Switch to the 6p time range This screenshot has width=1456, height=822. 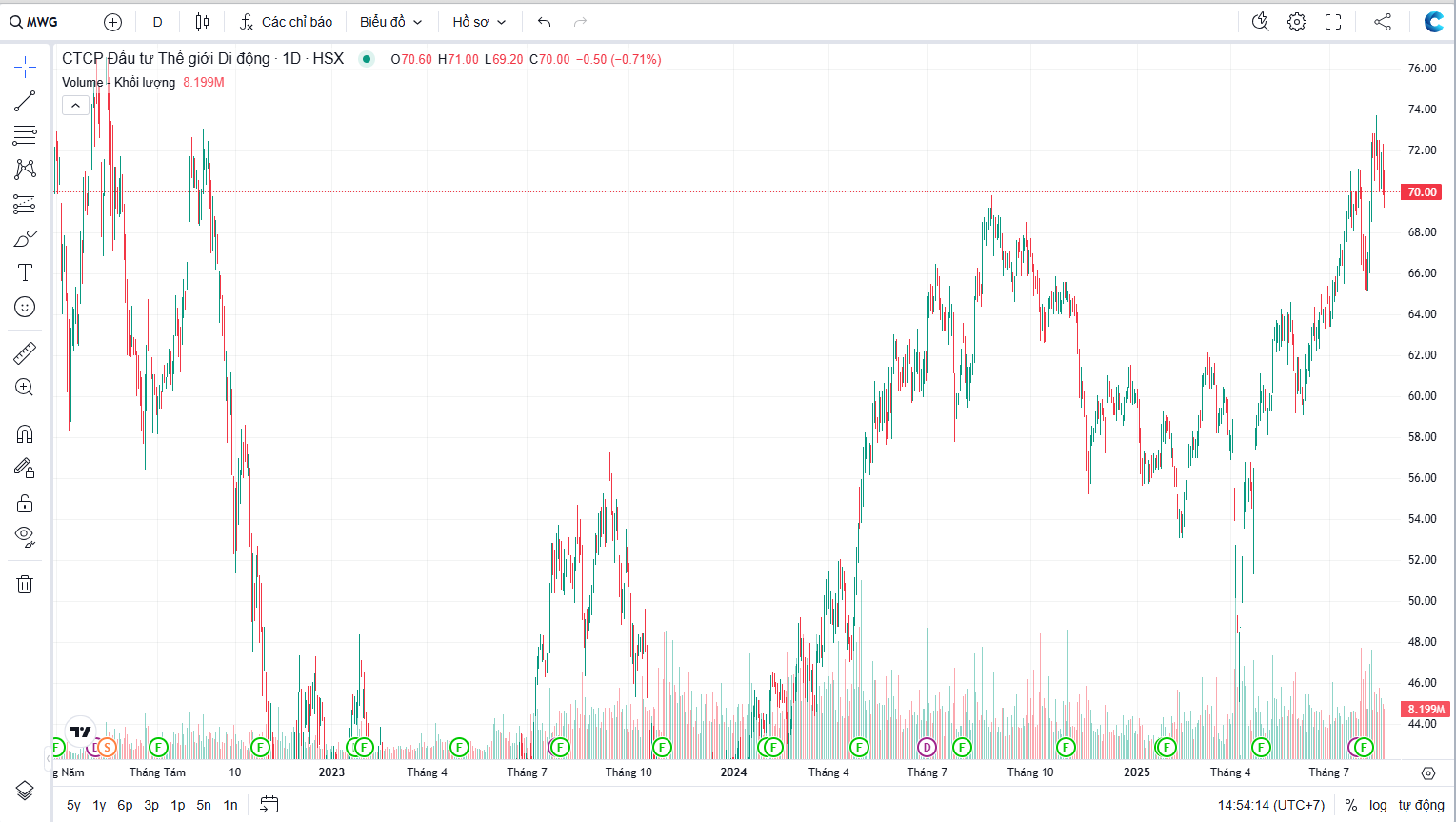pyautogui.click(x=125, y=805)
